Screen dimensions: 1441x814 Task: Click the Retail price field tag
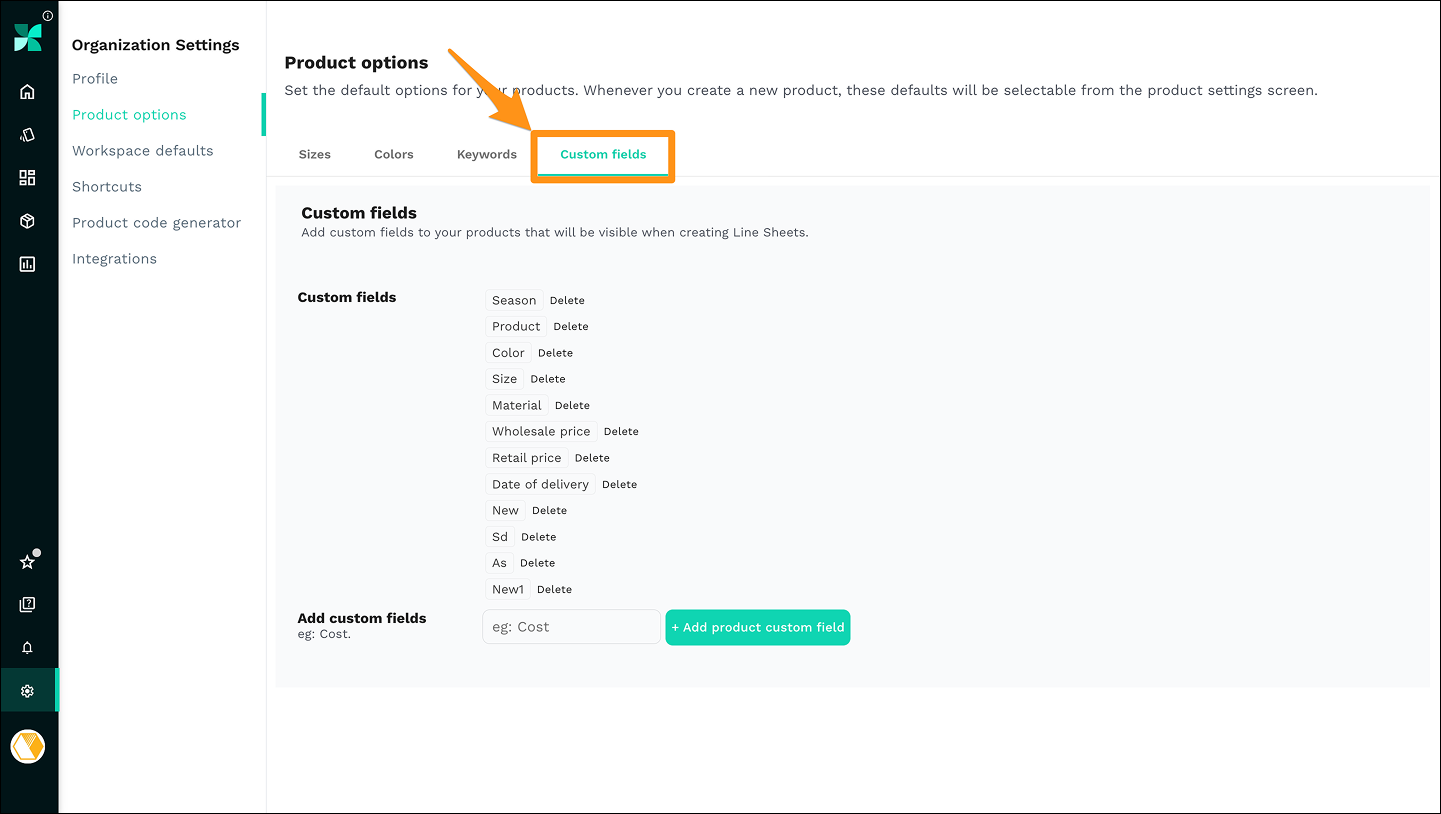click(x=527, y=458)
